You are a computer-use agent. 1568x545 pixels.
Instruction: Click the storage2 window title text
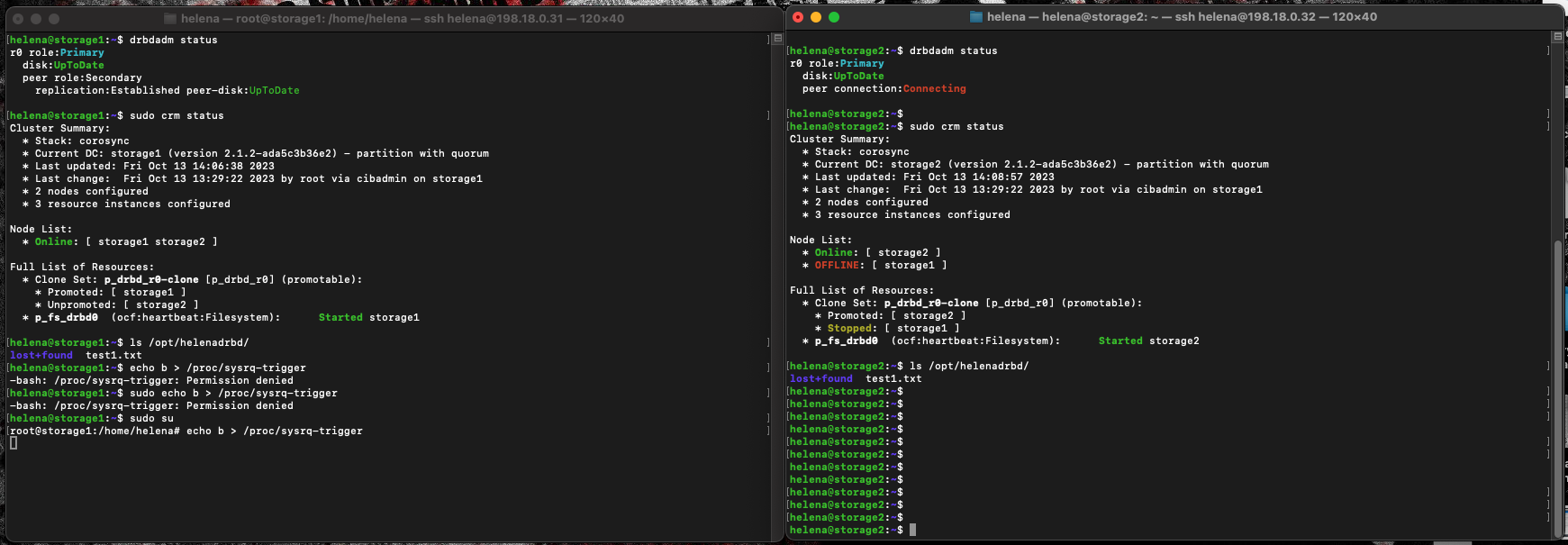[1181, 17]
